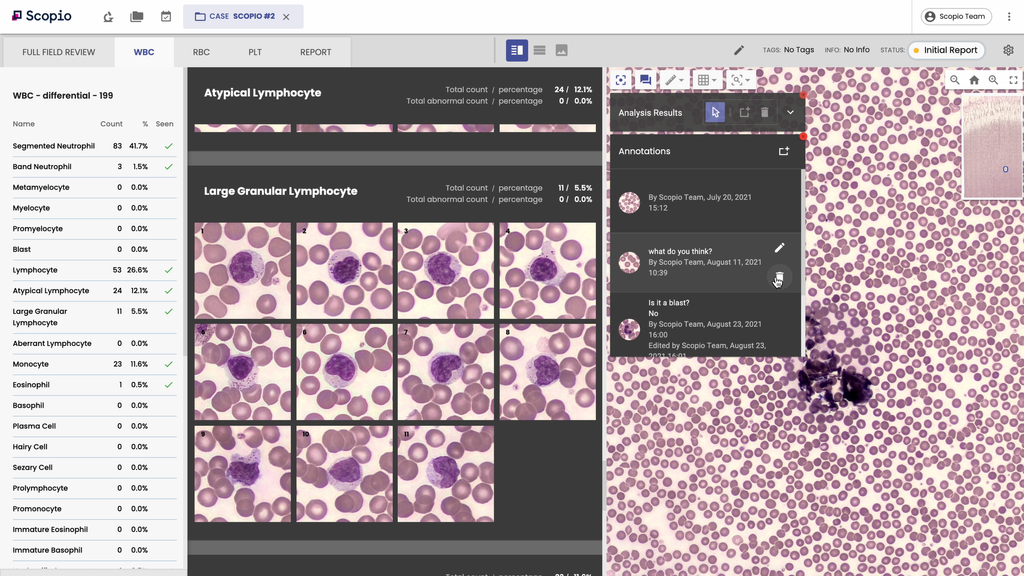Edit the 'what do you think?' comment pencil

click(x=779, y=247)
